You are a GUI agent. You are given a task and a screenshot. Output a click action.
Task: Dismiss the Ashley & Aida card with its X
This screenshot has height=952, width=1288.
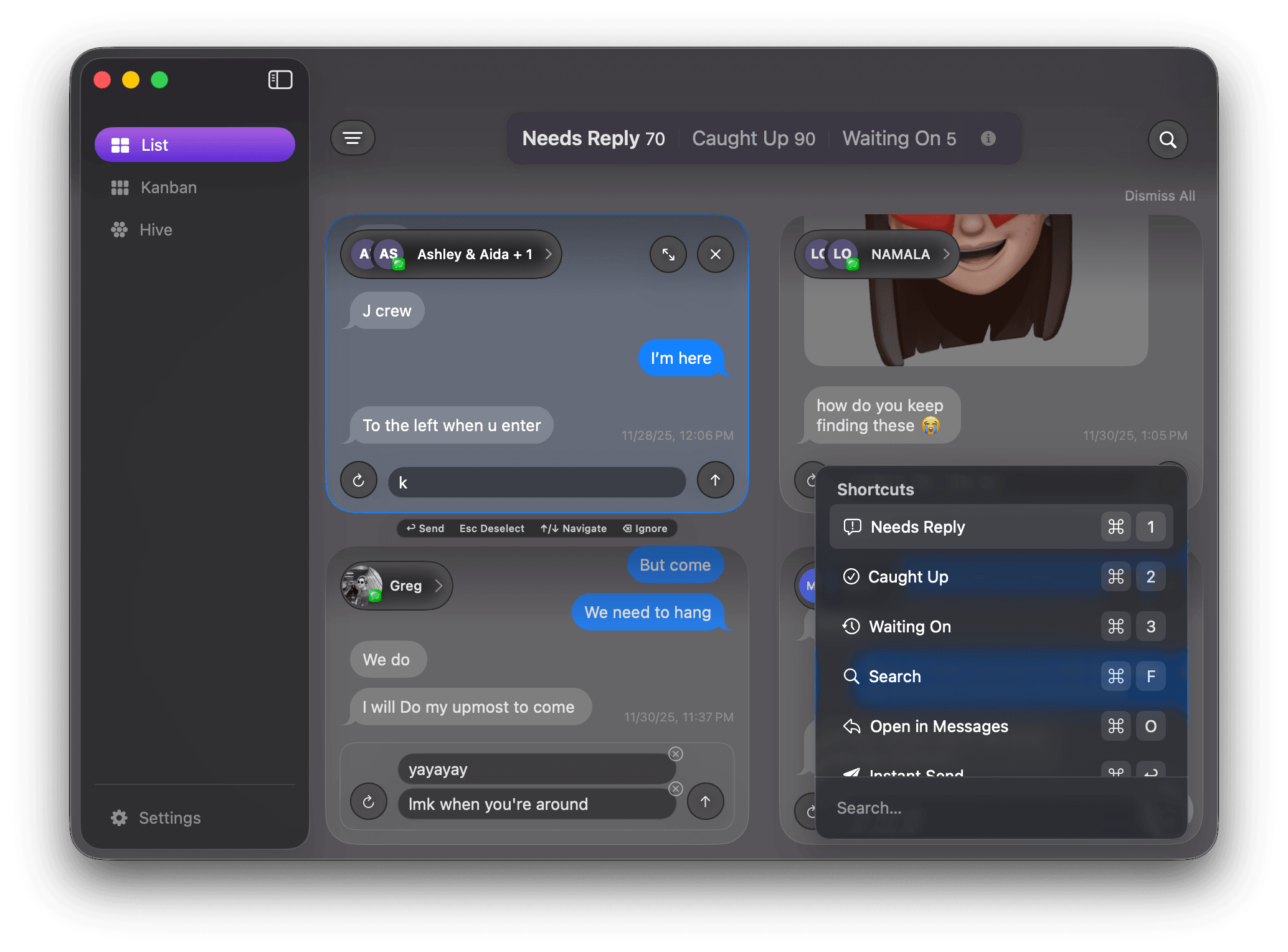click(x=714, y=254)
